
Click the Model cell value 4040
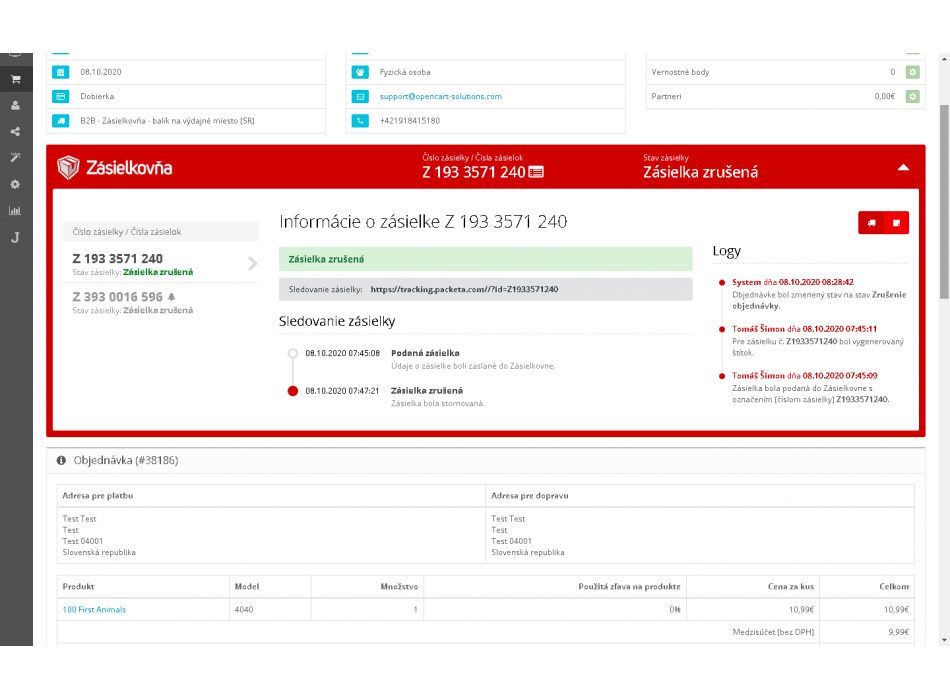(244, 610)
